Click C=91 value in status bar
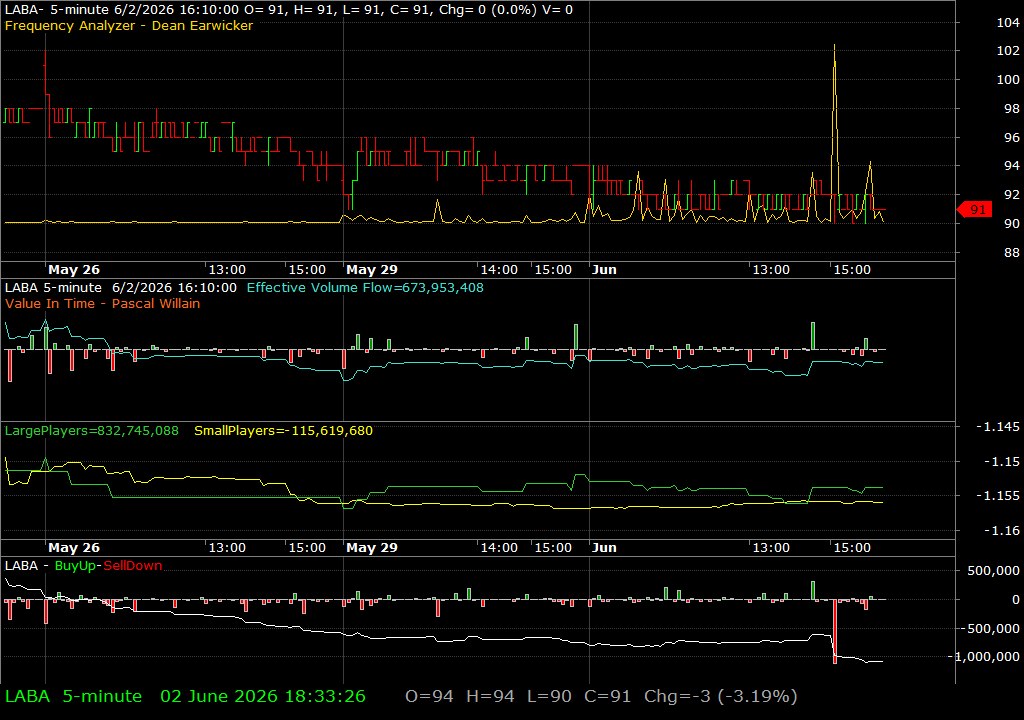Screen dimensions: 1024x720 pyautogui.click(x=607, y=696)
